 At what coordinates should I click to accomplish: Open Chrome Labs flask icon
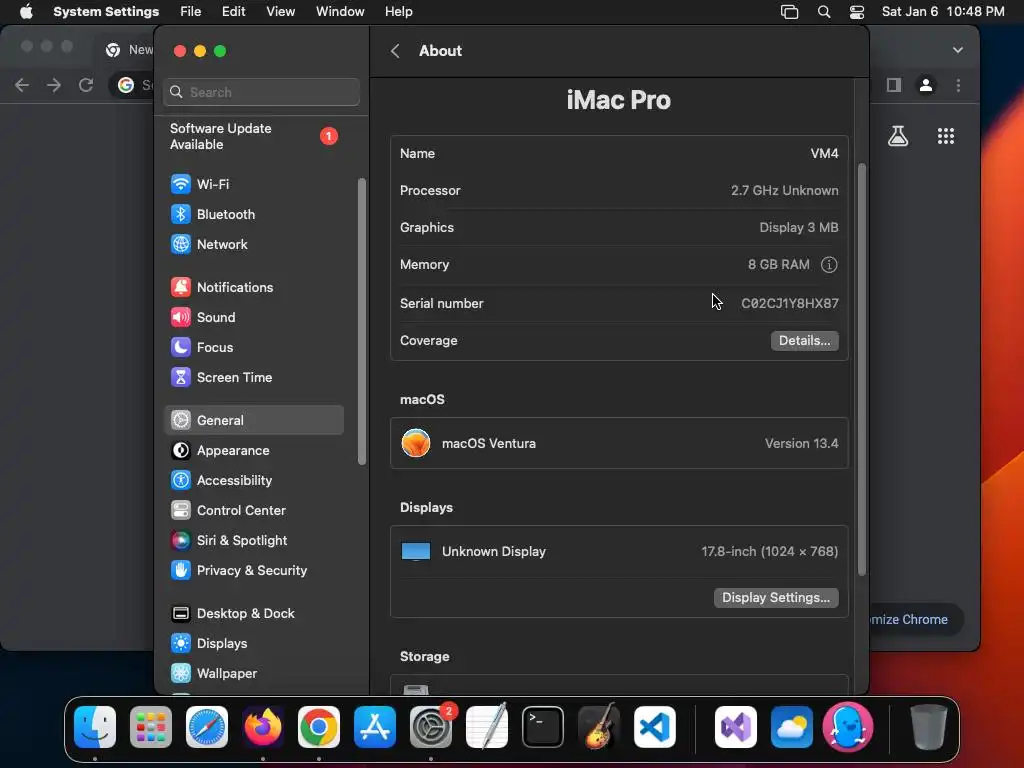tap(898, 136)
